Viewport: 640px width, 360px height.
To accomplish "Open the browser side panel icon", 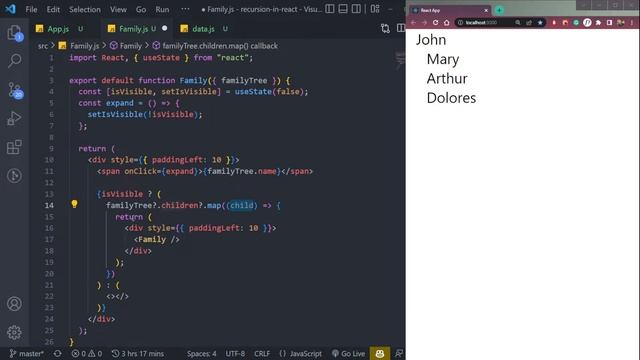I will click(x=609, y=22).
